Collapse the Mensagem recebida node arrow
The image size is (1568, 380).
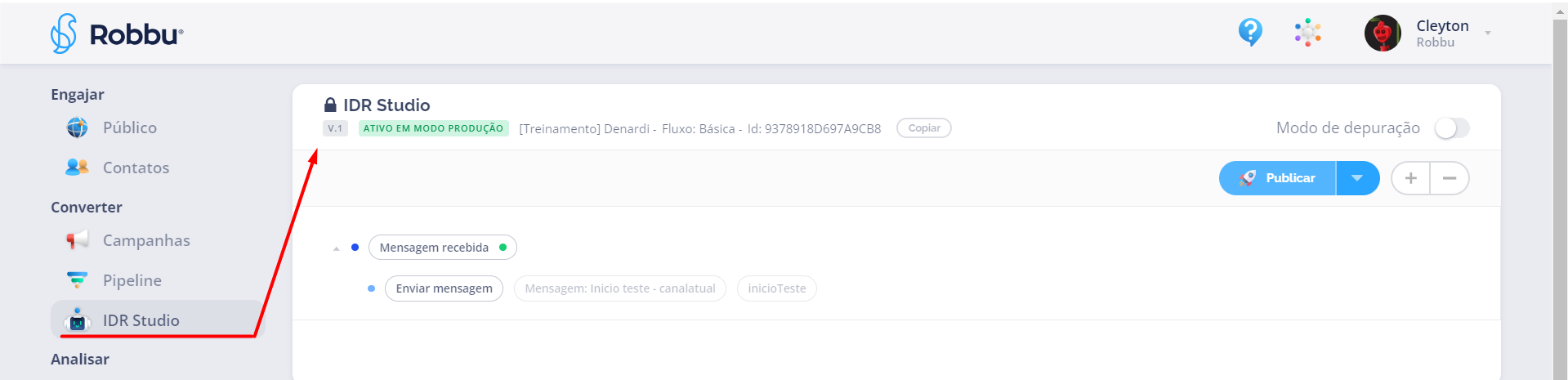337,248
